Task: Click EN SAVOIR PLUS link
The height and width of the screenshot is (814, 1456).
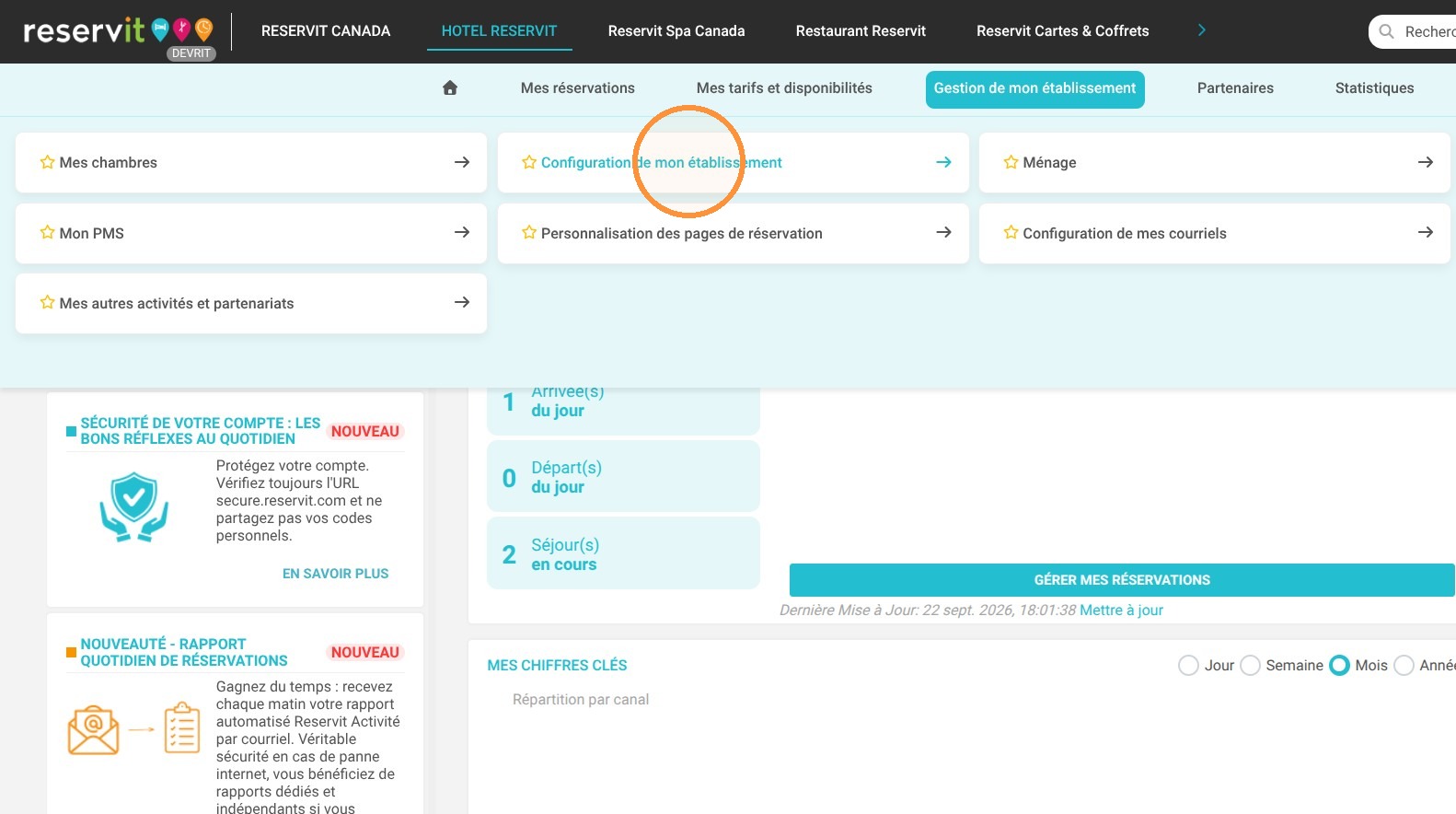Action: pos(335,574)
